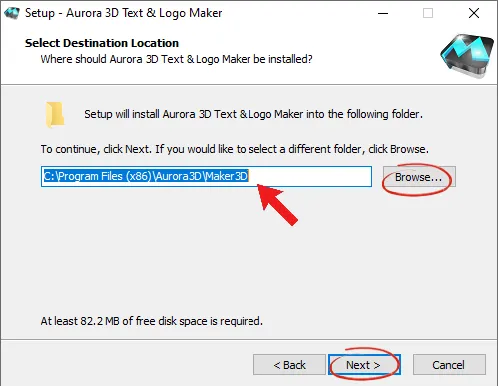Continue with the Next button

coord(364,365)
